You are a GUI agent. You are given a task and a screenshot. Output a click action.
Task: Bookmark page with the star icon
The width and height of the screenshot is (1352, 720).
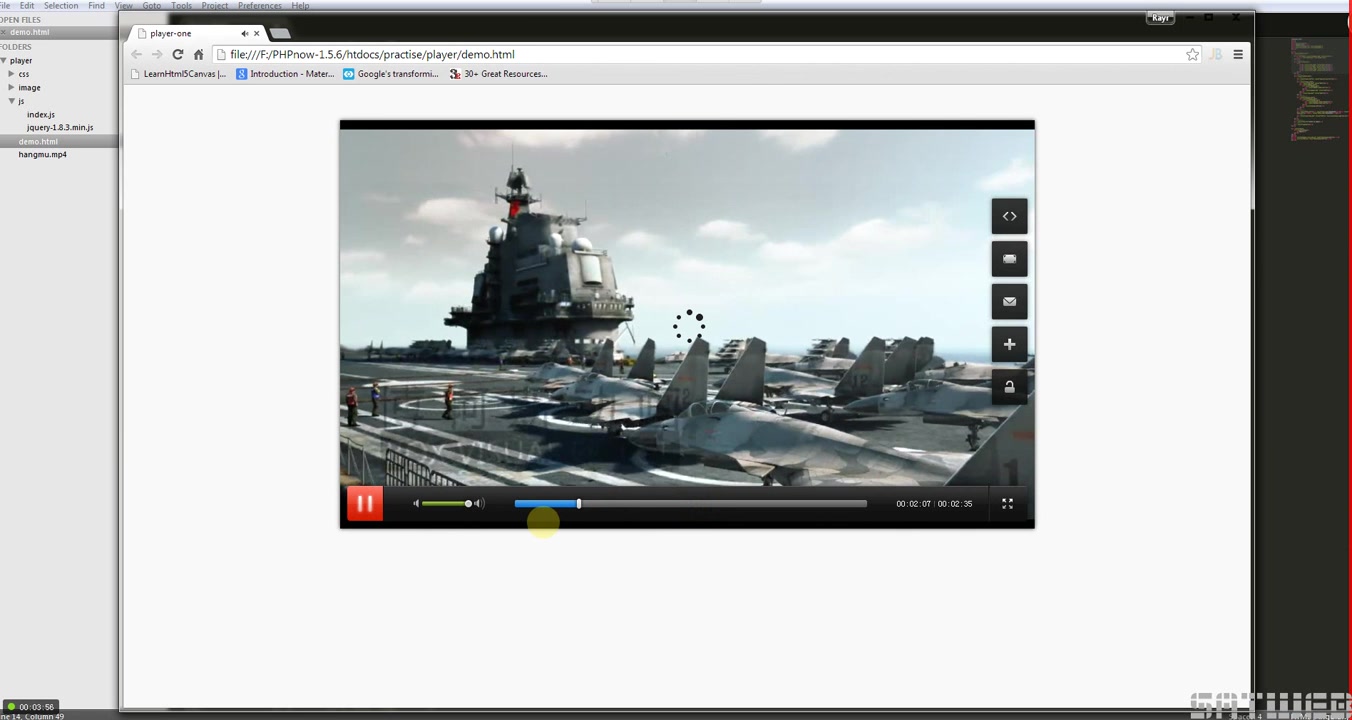(x=1192, y=54)
